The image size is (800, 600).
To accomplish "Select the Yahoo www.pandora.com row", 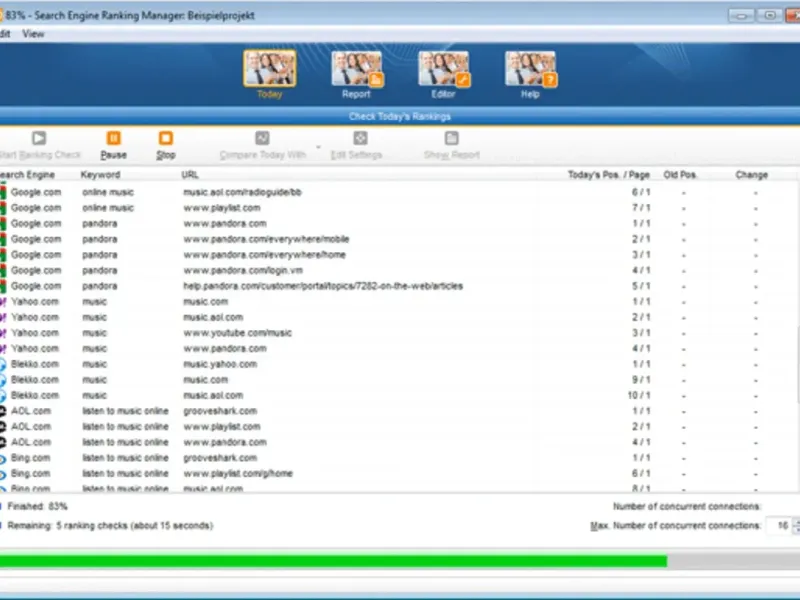I will click(x=398, y=348).
